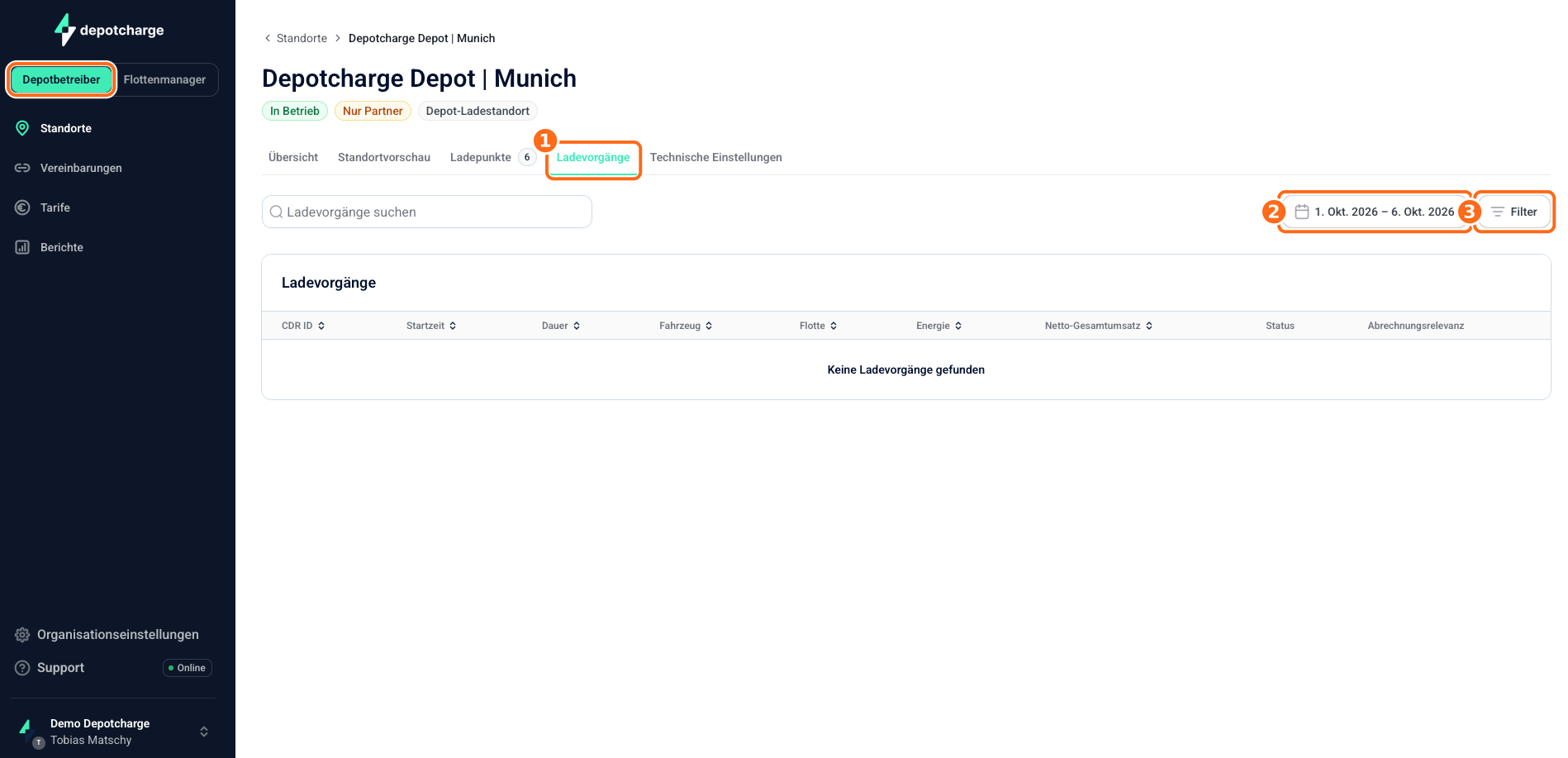The image size is (1568, 758).
Task: Open Berichte in sidebar
Action: [62, 247]
